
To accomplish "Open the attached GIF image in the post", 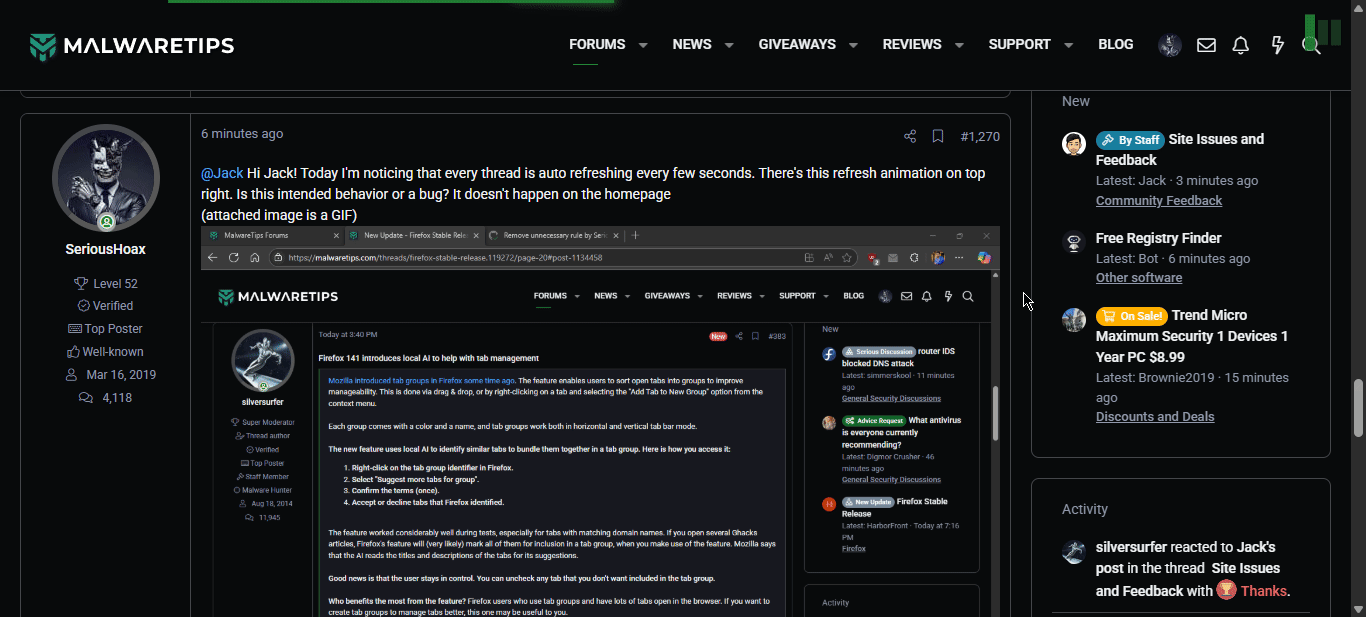I will 600,421.
